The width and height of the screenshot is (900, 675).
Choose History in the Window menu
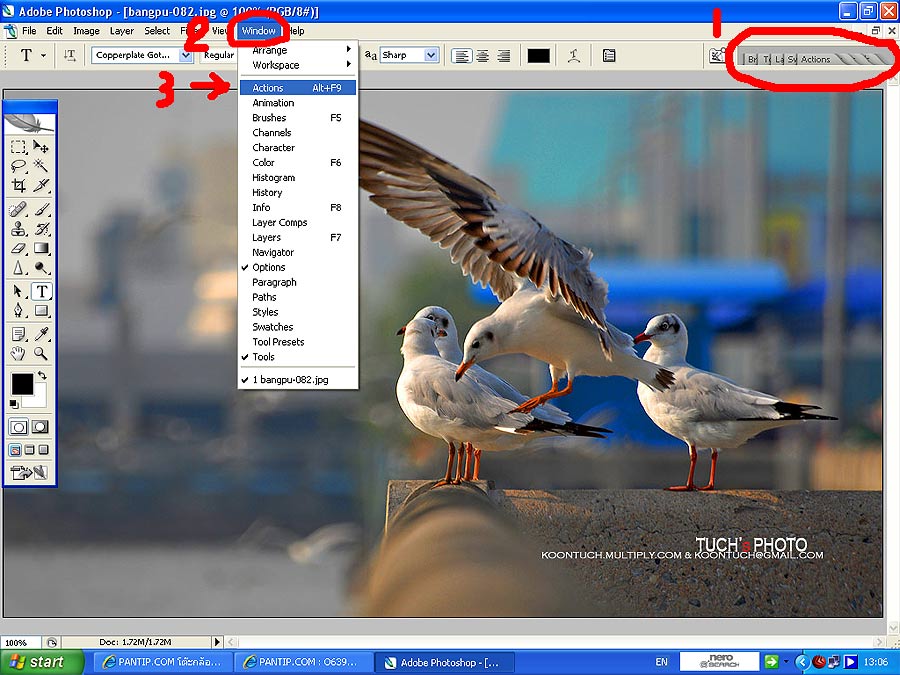pyautogui.click(x=297, y=193)
